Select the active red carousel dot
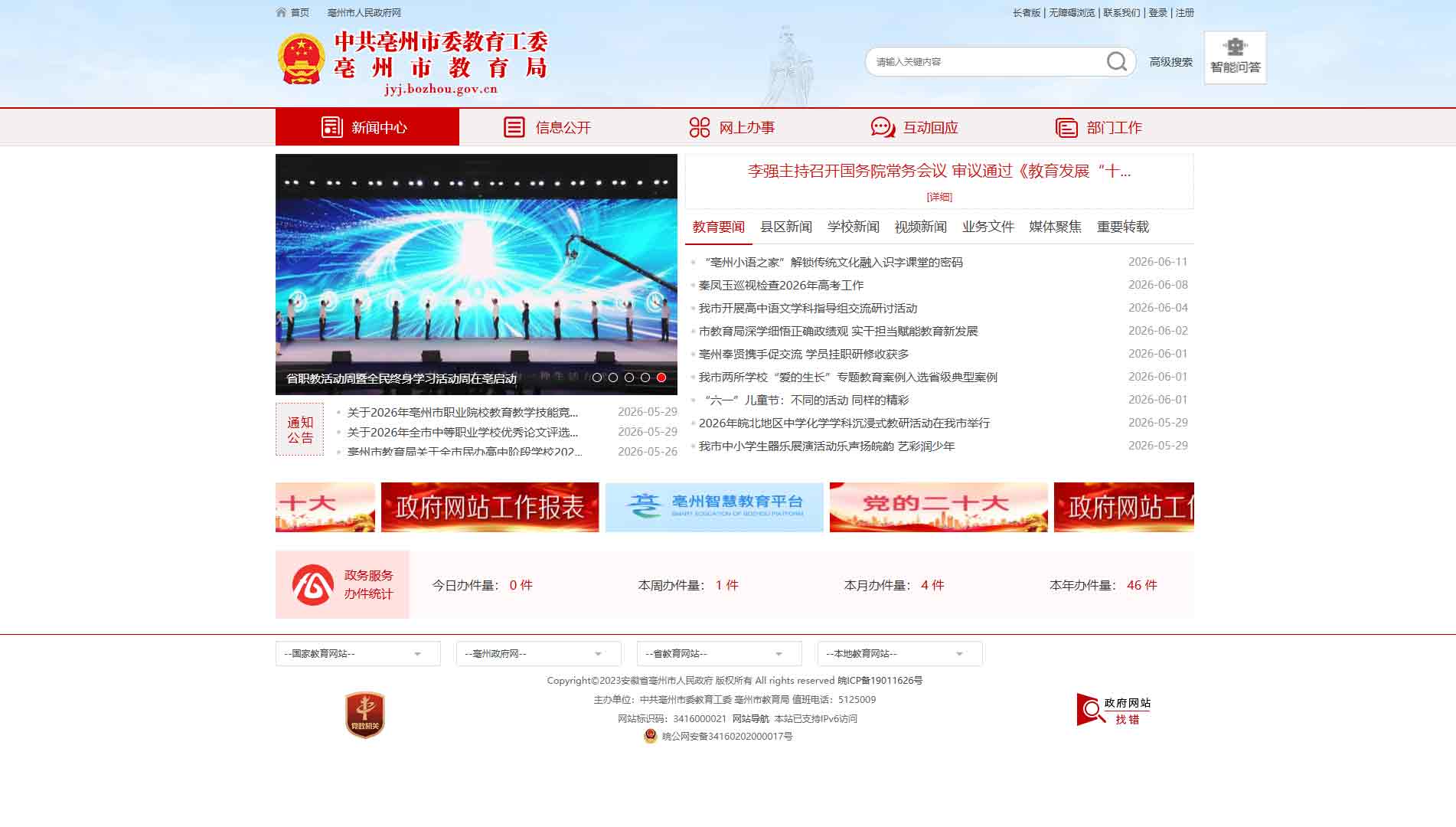The height and width of the screenshot is (827, 1456). coord(661,378)
